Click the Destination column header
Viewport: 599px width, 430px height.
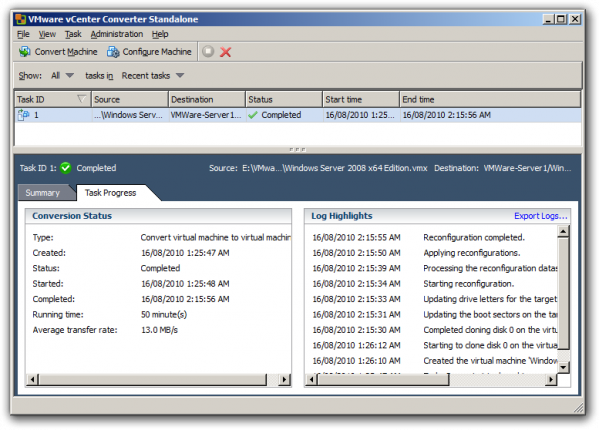click(207, 99)
